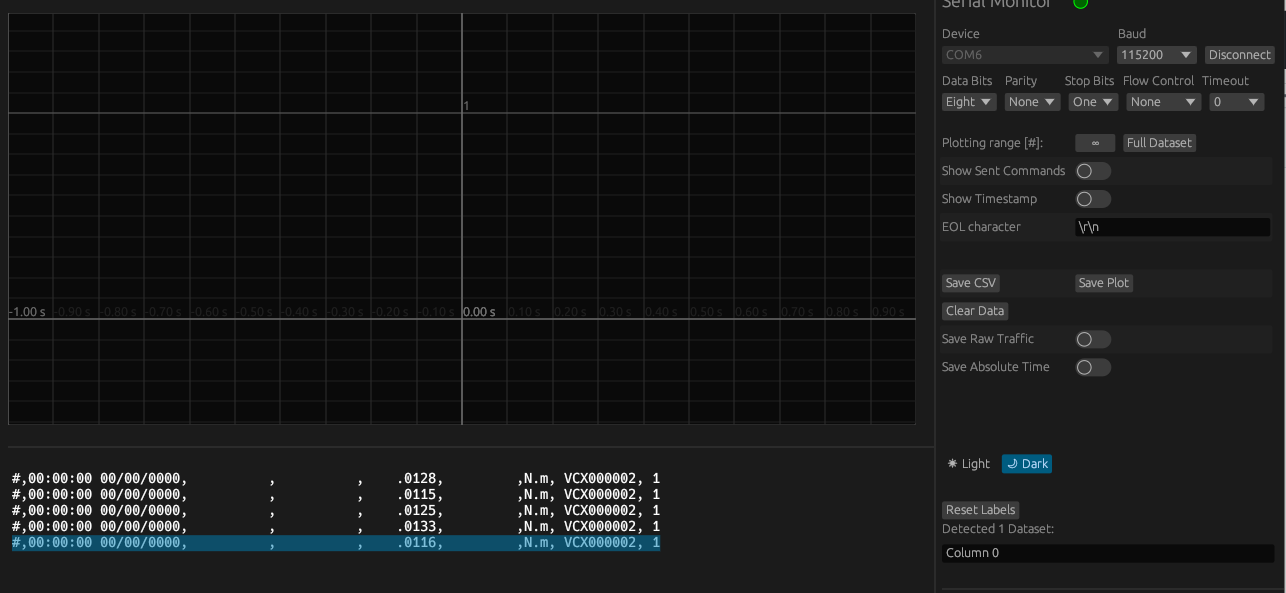This screenshot has width=1286, height=593.
Task: Select the serial line with value .0133
Action: (336, 527)
